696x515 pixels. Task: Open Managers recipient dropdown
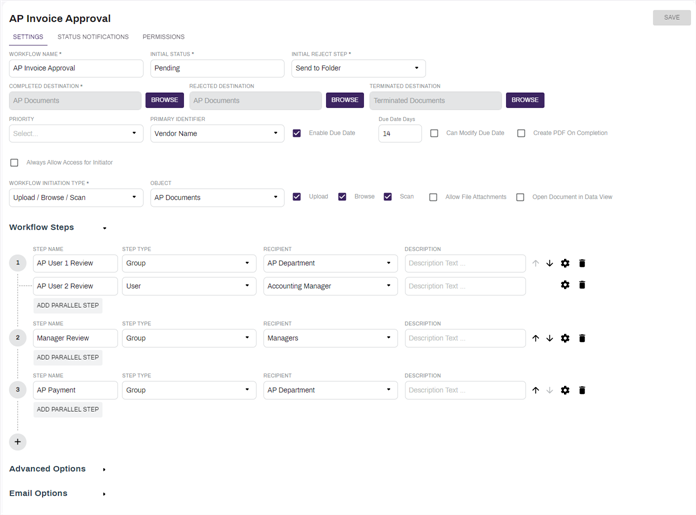point(330,338)
